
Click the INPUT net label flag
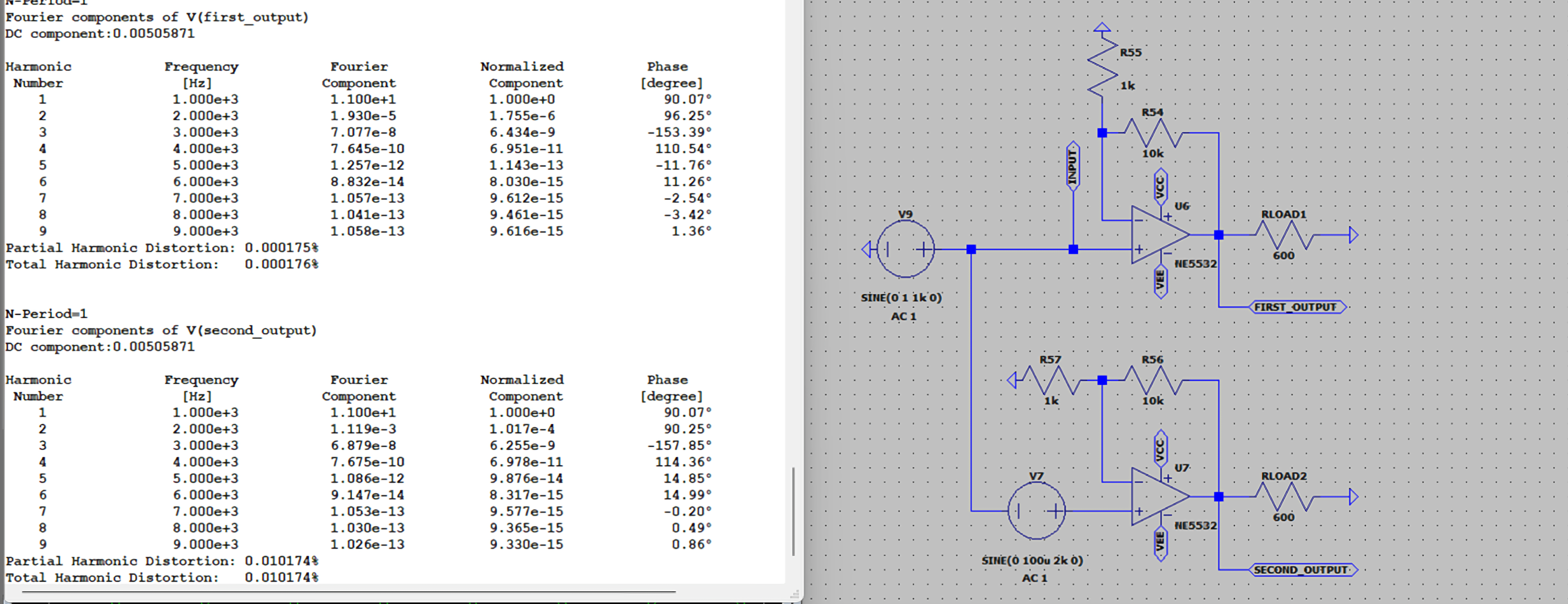tap(1073, 167)
